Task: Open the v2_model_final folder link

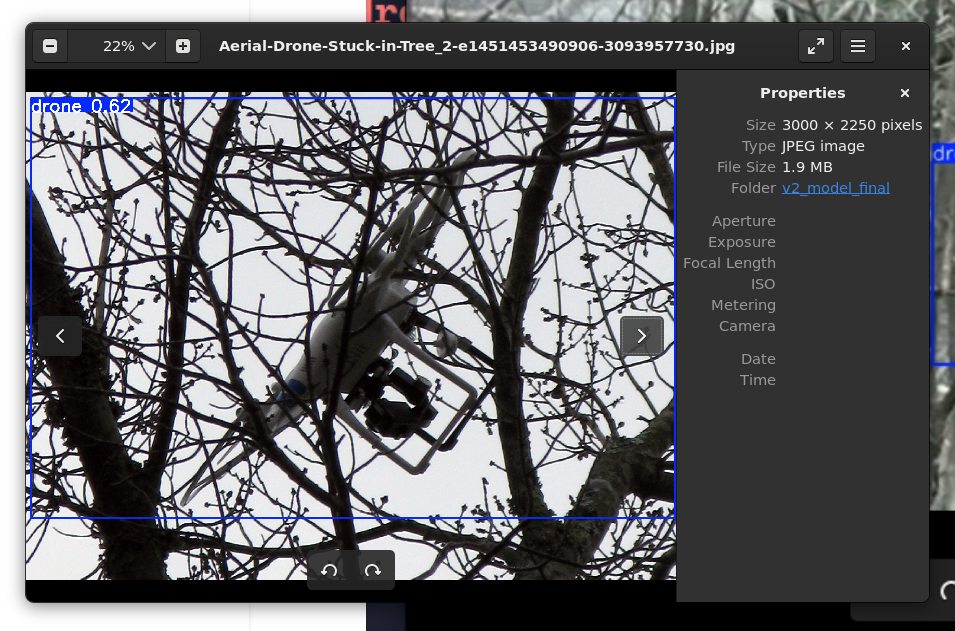Action: pyautogui.click(x=835, y=188)
